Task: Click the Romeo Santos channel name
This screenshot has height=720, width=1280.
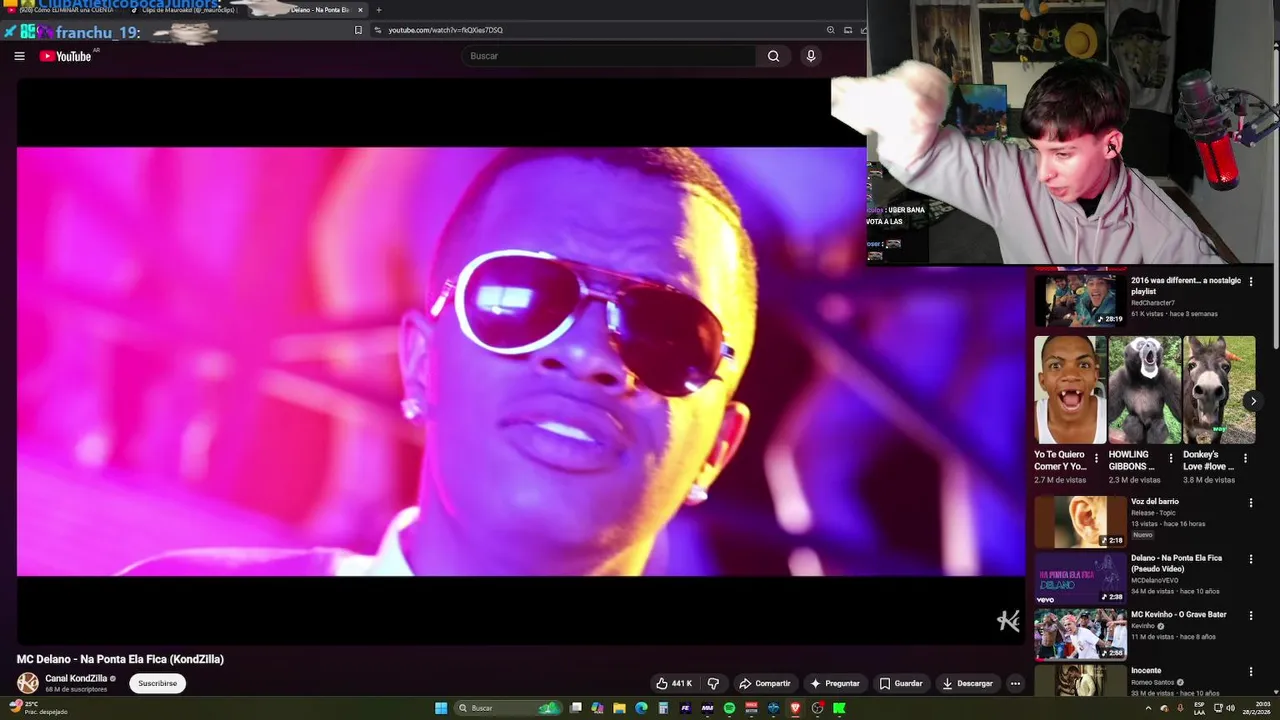Action: (x=1153, y=682)
